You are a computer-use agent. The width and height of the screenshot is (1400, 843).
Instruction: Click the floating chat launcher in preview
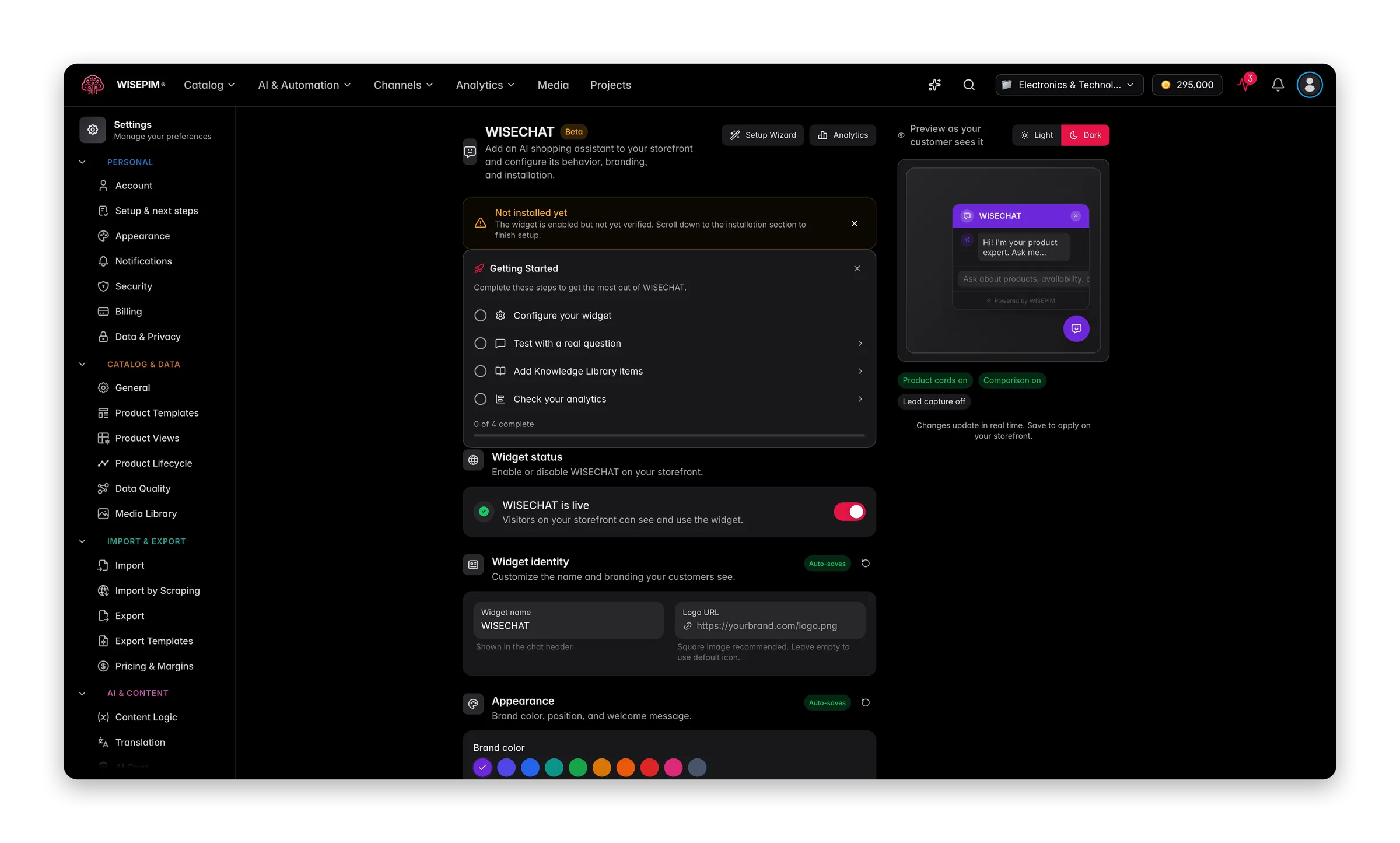pyautogui.click(x=1076, y=328)
